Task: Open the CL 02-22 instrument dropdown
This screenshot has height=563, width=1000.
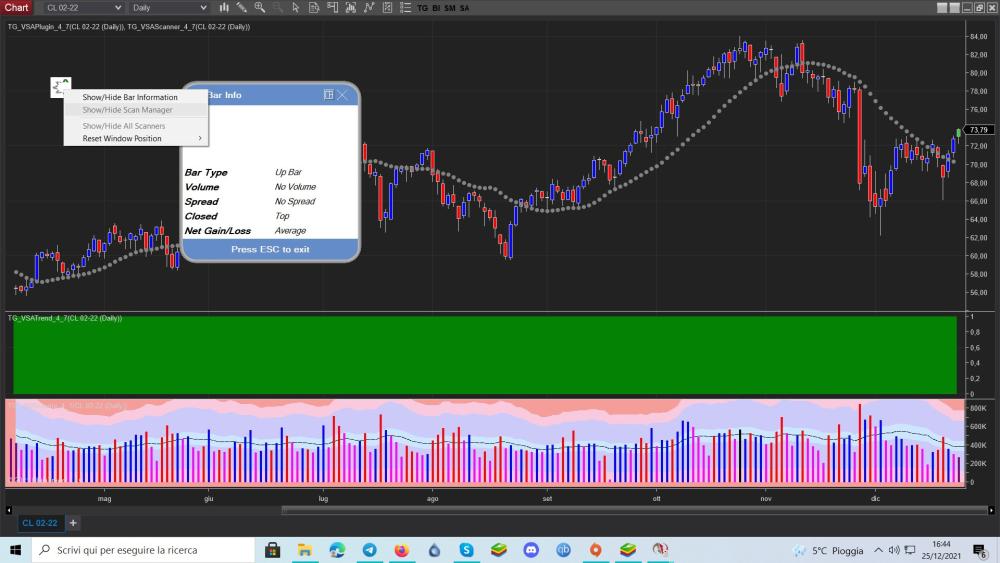Action: coord(83,8)
